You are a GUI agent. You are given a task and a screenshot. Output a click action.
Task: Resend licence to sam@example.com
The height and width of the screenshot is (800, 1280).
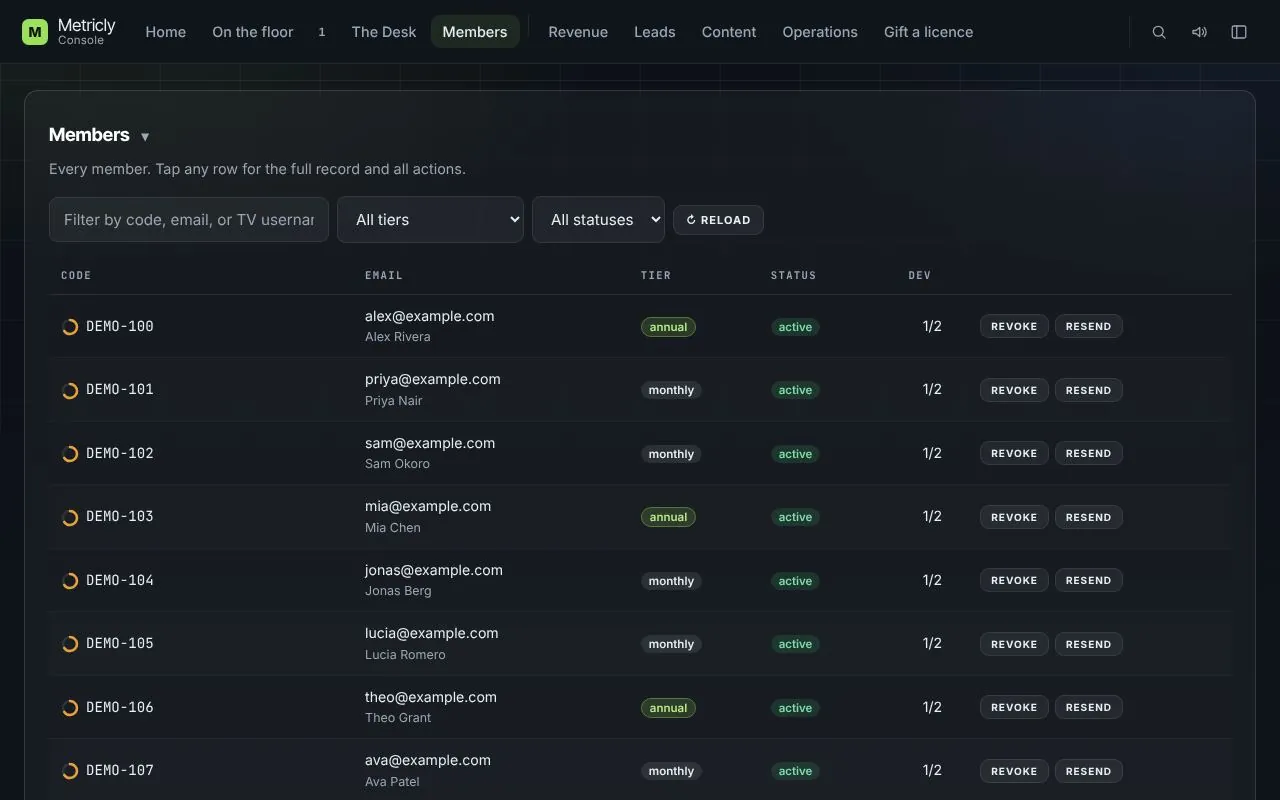coord(1089,453)
